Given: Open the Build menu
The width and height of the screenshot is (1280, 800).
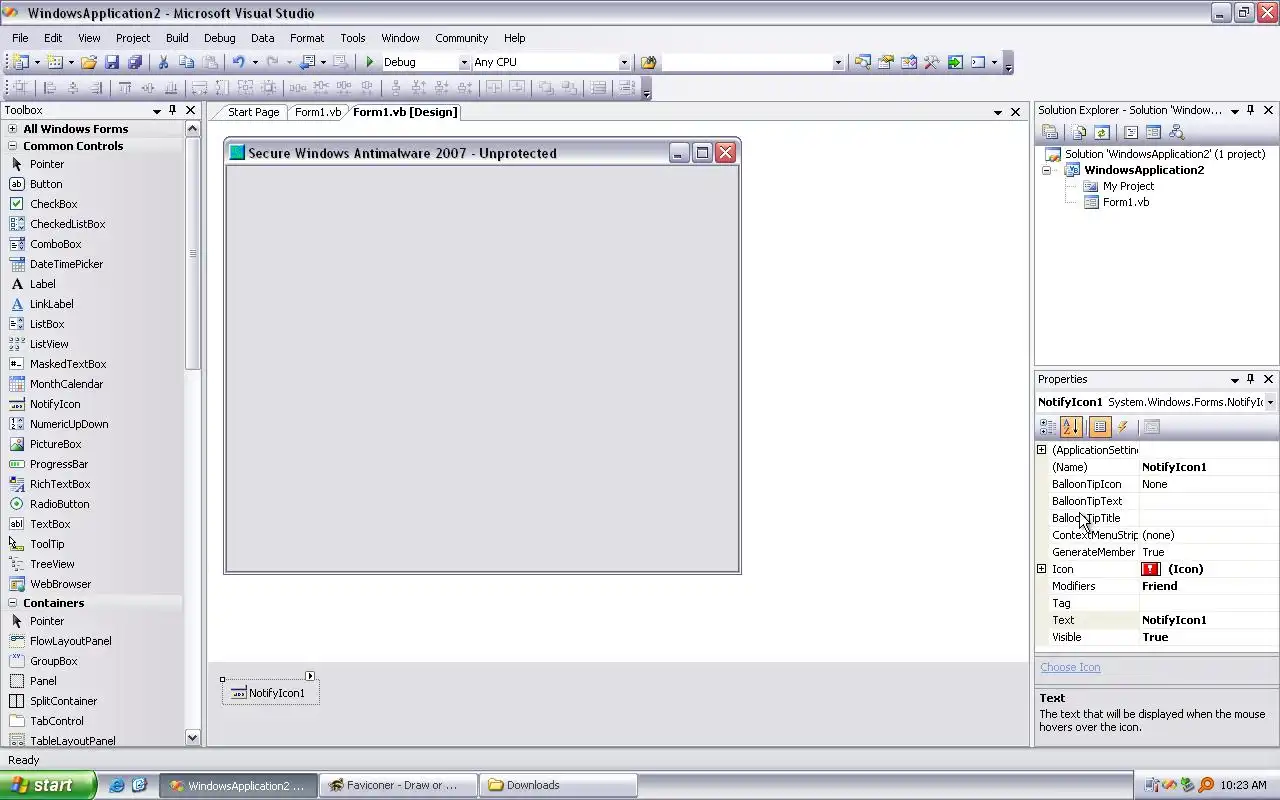Looking at the screenshot, I should pos(177,38).
